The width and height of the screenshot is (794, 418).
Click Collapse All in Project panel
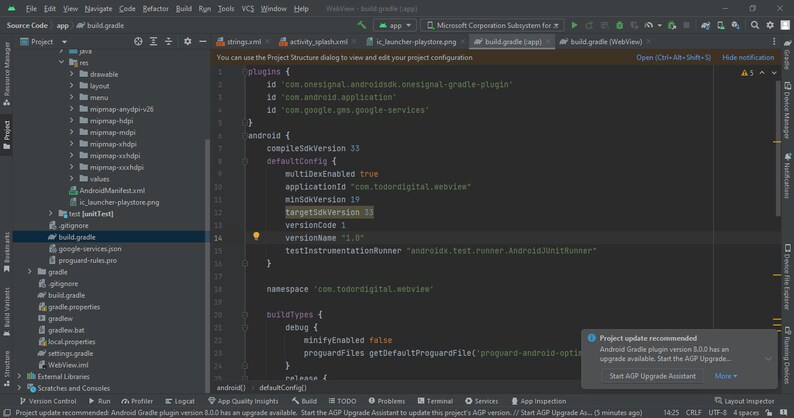coord(169,42)
